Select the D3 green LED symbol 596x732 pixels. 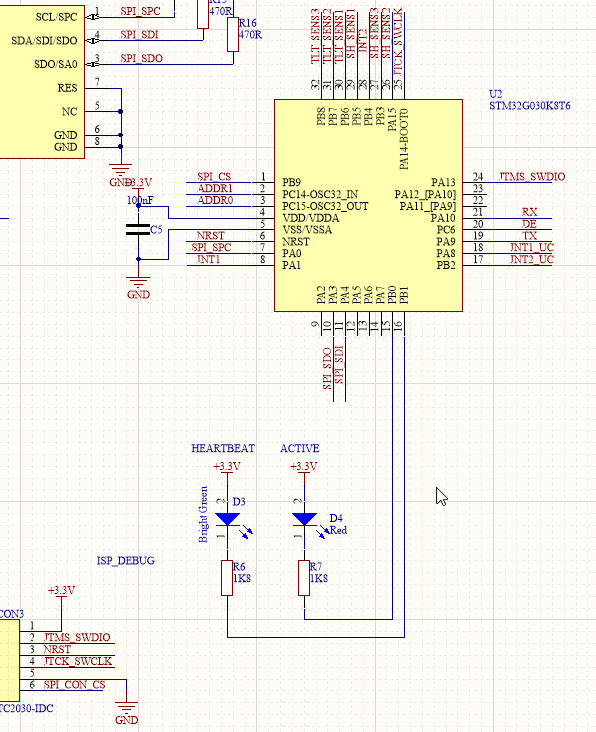[228, 519]
